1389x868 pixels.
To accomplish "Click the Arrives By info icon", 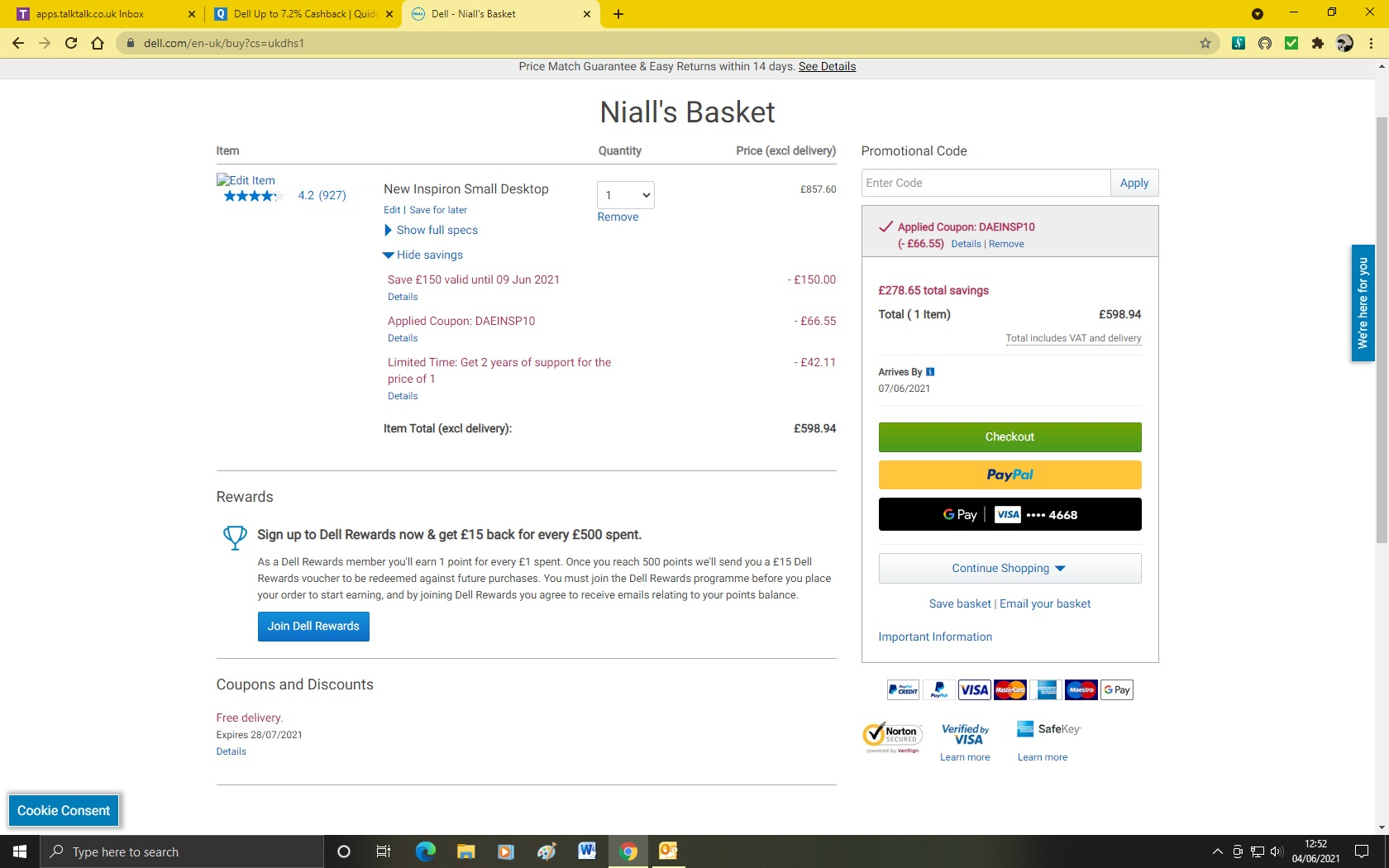I will pos(930,372).
